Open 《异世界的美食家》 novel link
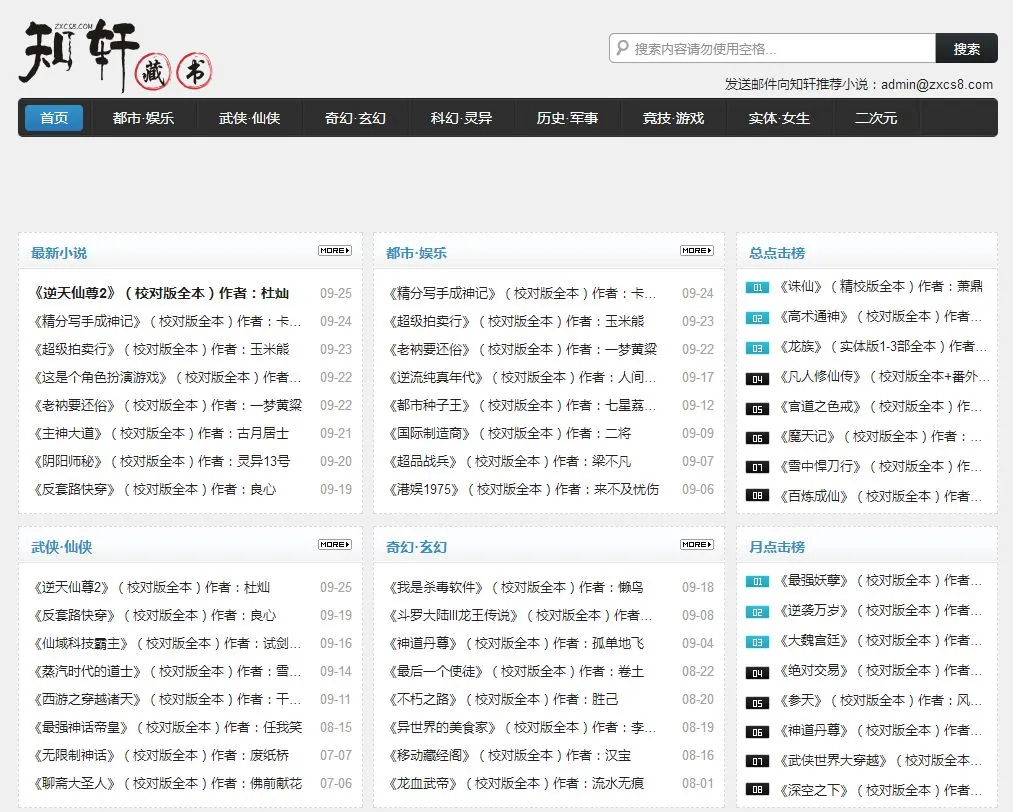This screenshot has height=812, width=1013. pos(521,727)
